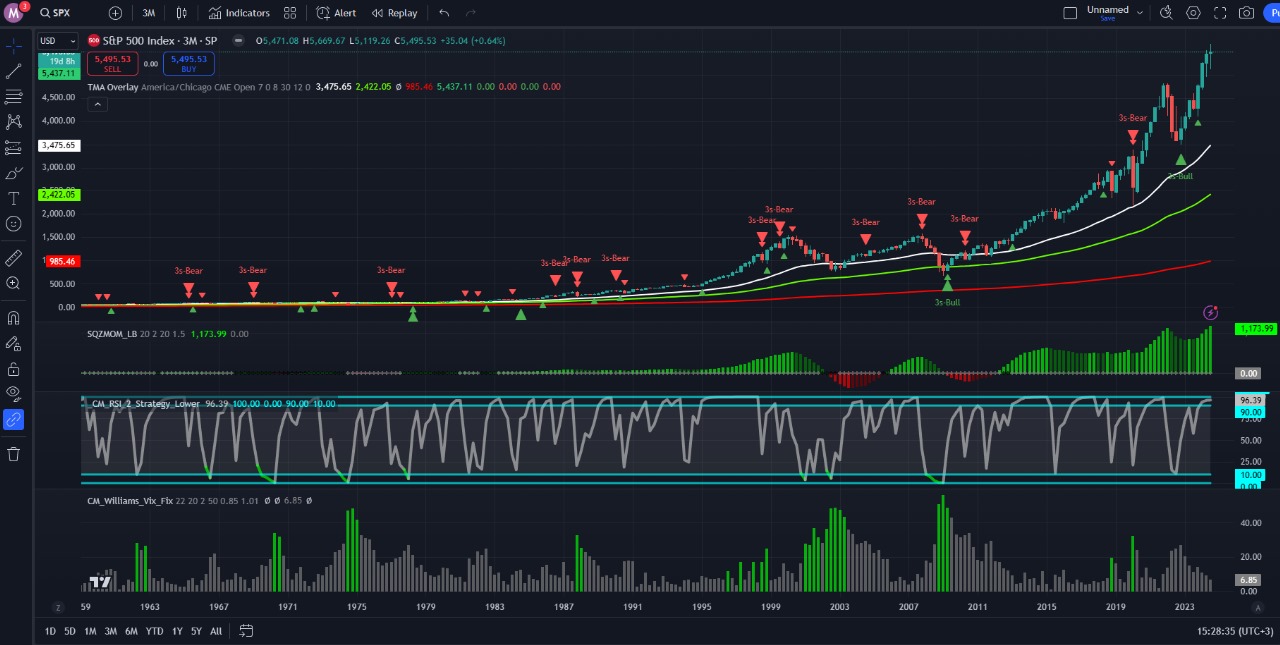Click the blue BUY button
Image resolution: width=1280 pixels, height=645 pixels.
point(188,64)
